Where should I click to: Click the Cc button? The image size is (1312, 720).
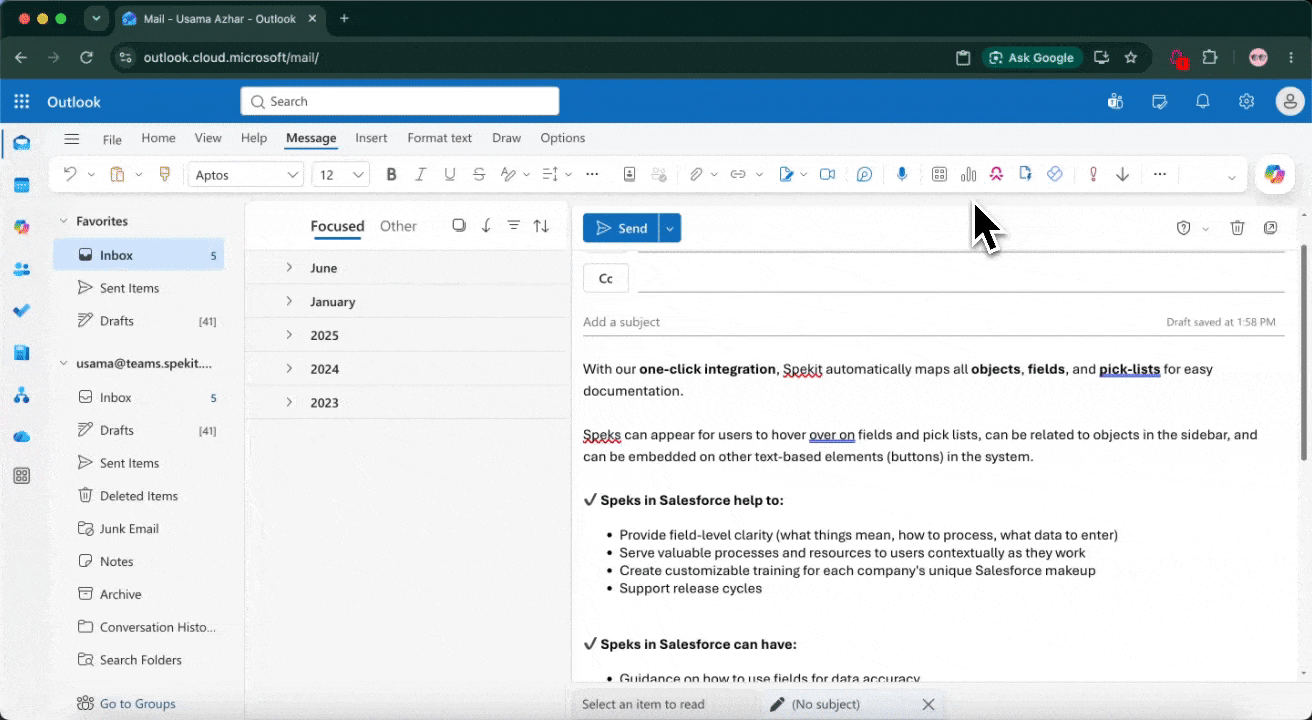tap(606, 279)
